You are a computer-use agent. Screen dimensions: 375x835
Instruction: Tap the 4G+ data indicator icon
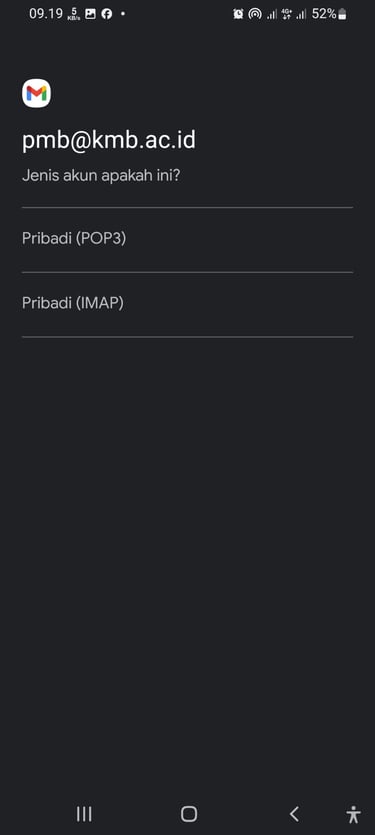click(286, 14)
